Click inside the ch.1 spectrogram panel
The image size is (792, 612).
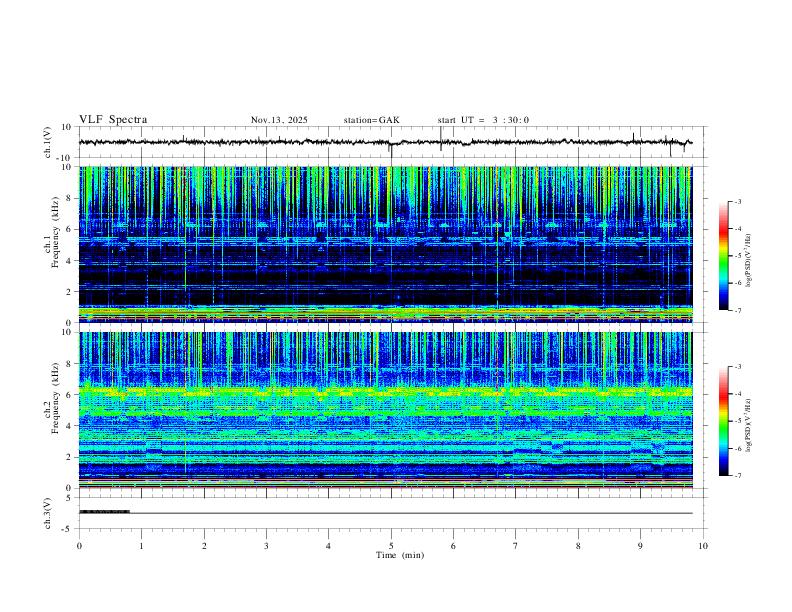pyautogui.click(x=386, y=244)
